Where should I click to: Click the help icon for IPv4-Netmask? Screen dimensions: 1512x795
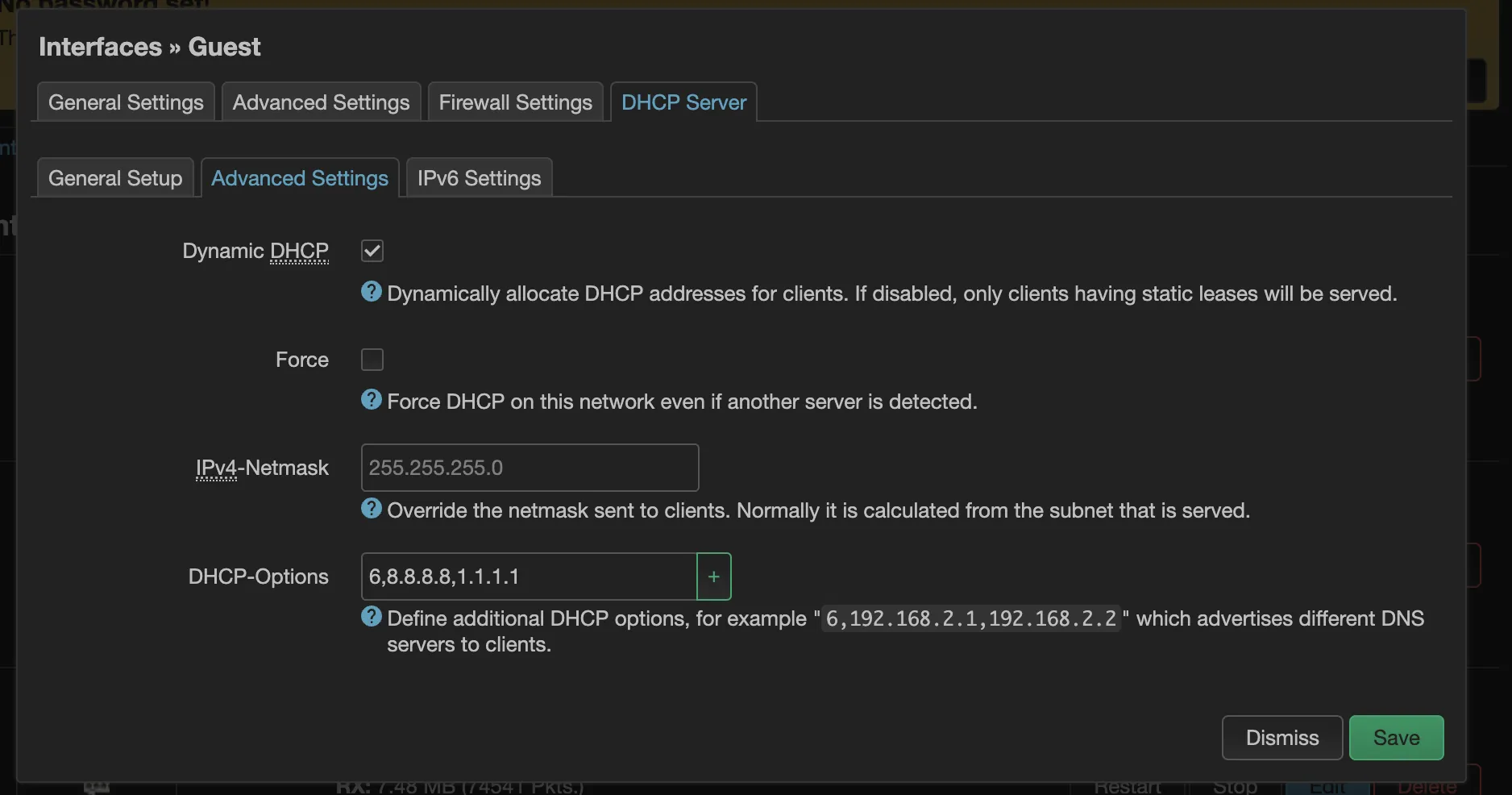(371, 508)
